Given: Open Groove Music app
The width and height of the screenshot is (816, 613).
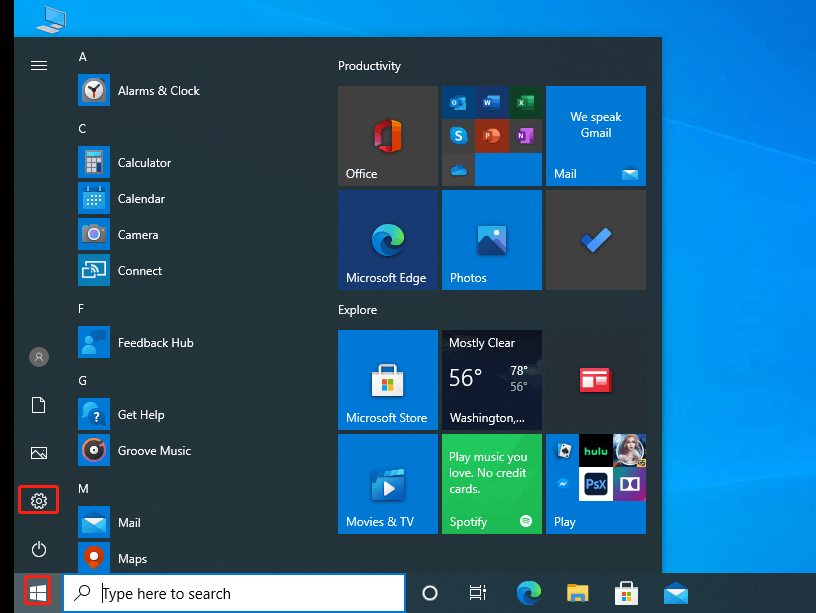Looking at the screenshot, I should 153,451.
